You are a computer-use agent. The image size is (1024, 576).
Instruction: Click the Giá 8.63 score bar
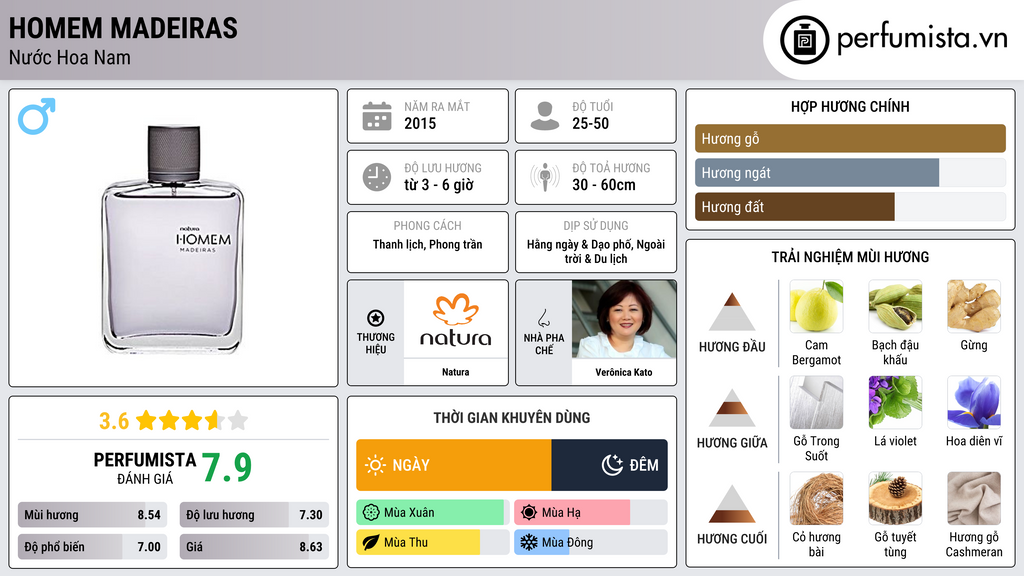[254, 547]
